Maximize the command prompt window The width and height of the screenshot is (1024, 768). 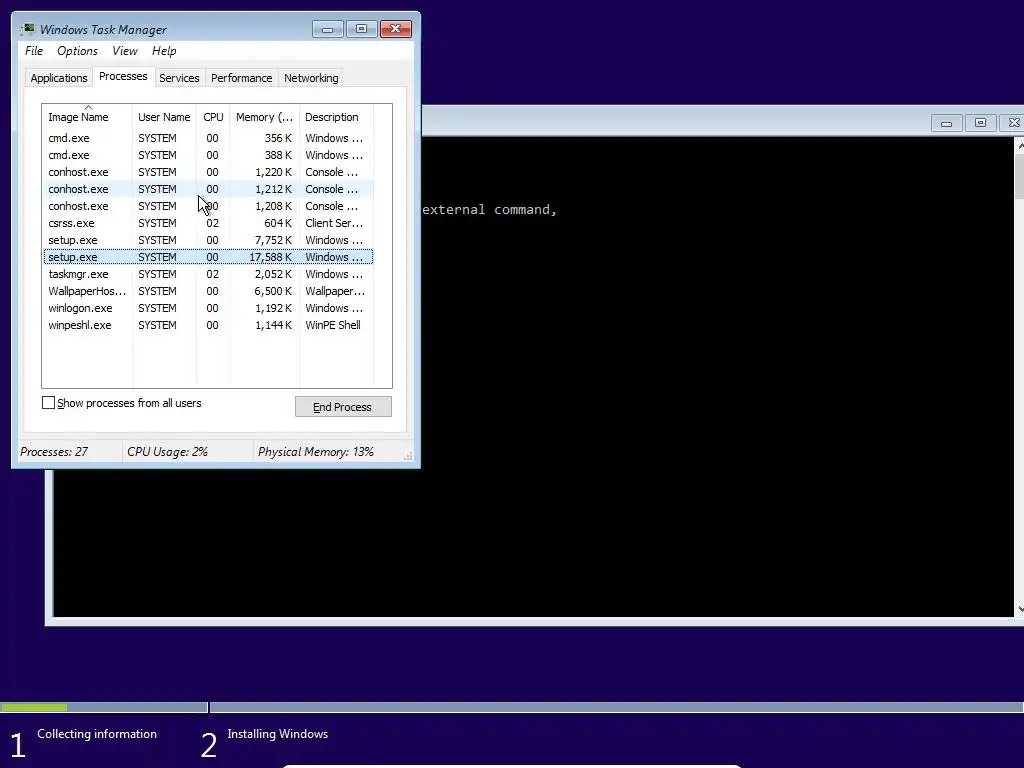980,123
